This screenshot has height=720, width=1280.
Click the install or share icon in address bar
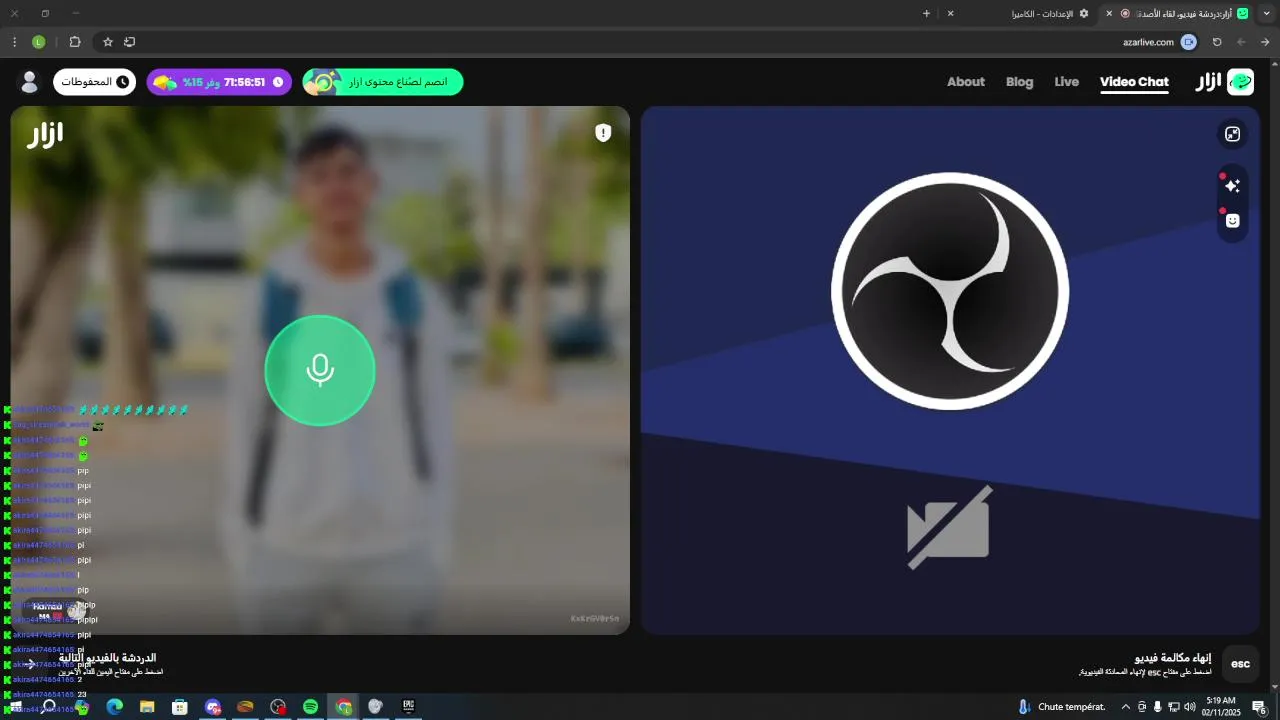[x=129, y=42]
